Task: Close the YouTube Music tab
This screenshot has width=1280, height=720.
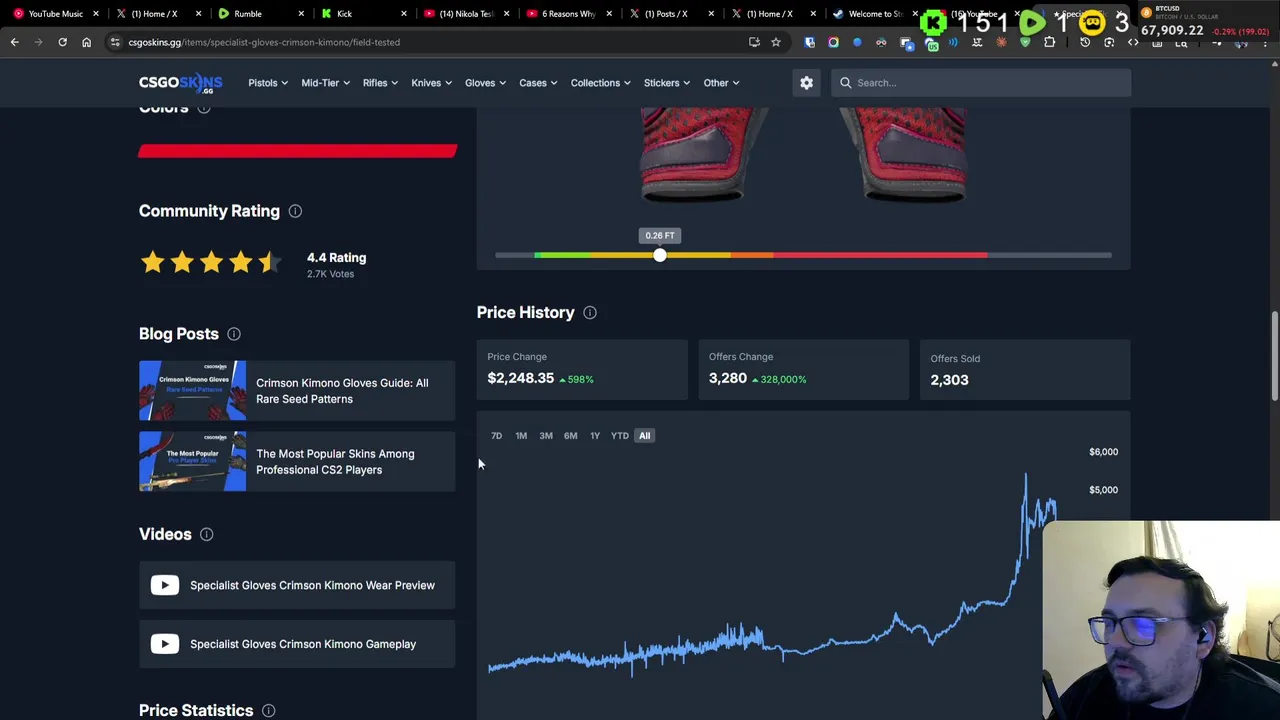Action: [96, 14]
